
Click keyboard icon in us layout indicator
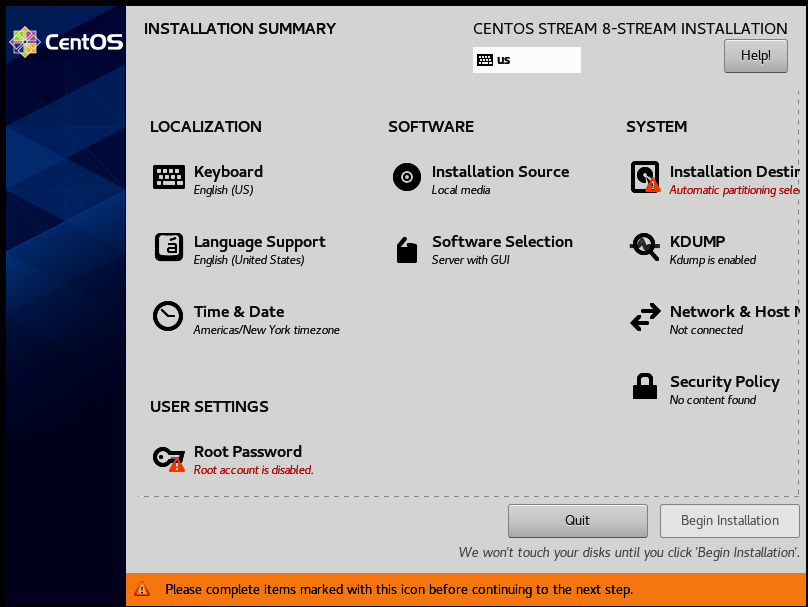[484, 60]
